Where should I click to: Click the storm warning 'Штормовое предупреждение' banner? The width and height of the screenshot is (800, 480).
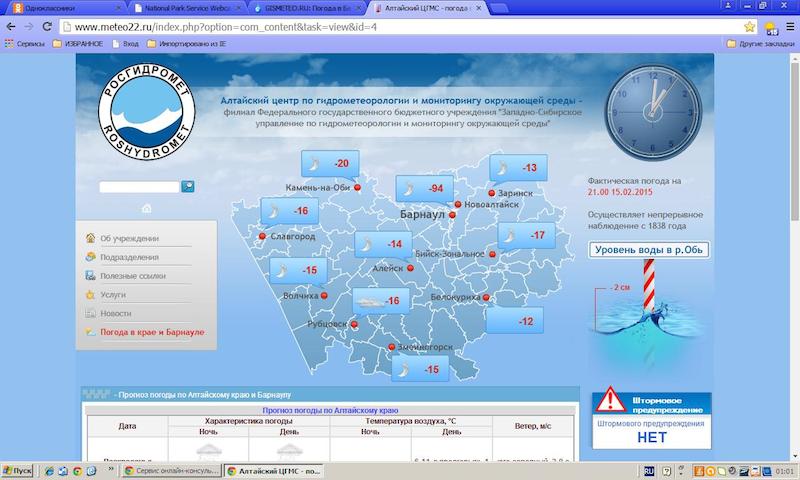click(649, 403)
